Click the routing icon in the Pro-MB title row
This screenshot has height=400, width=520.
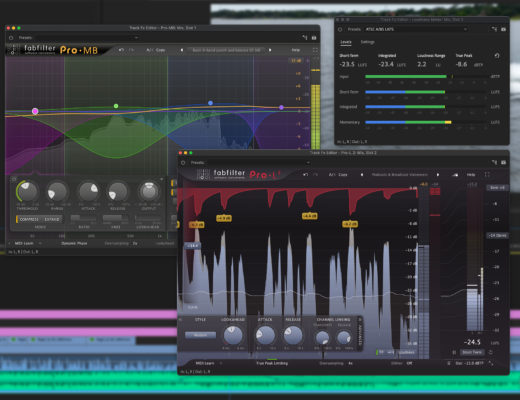tap(305, 38)
